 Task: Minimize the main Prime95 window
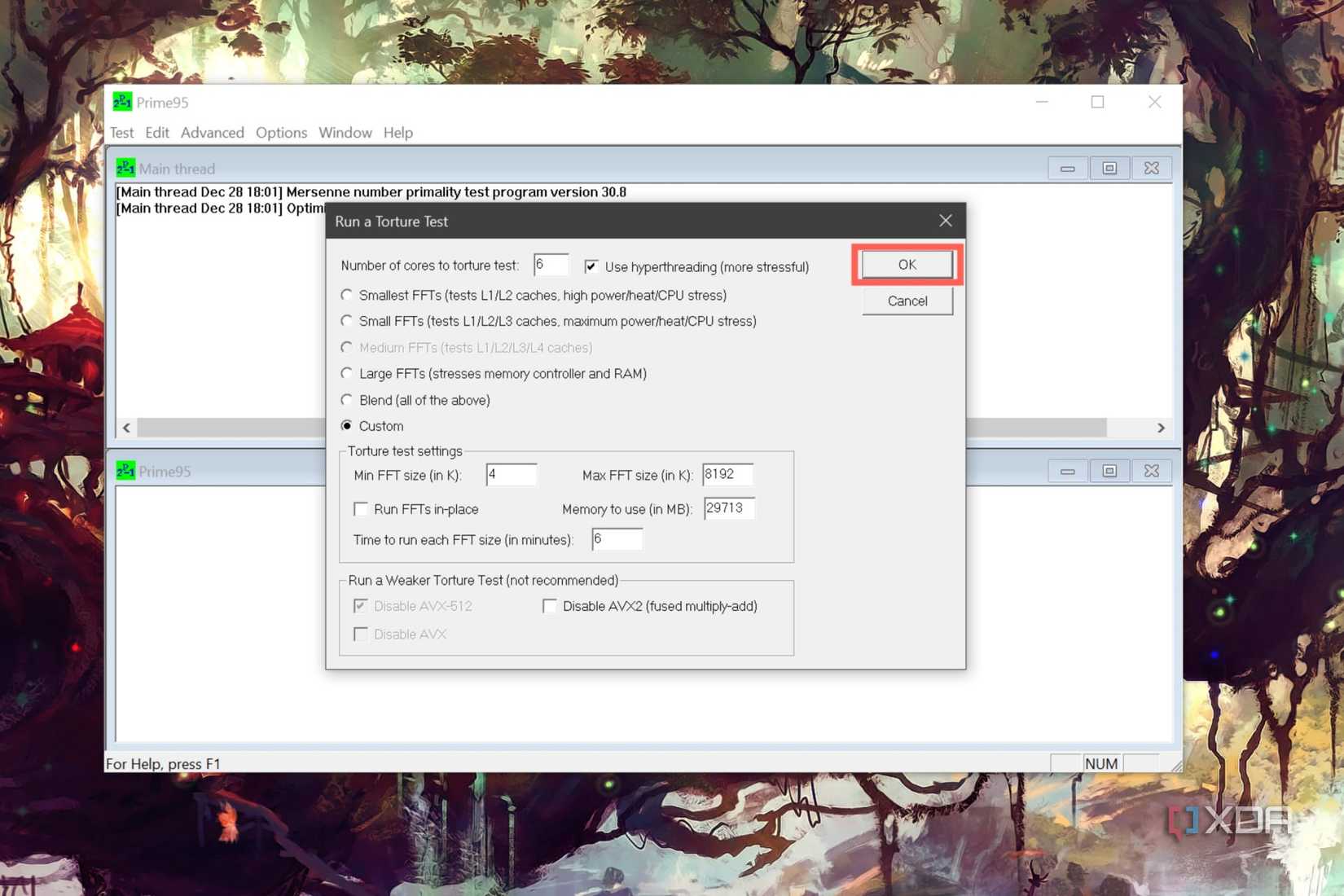click(x=1042, y=102)
